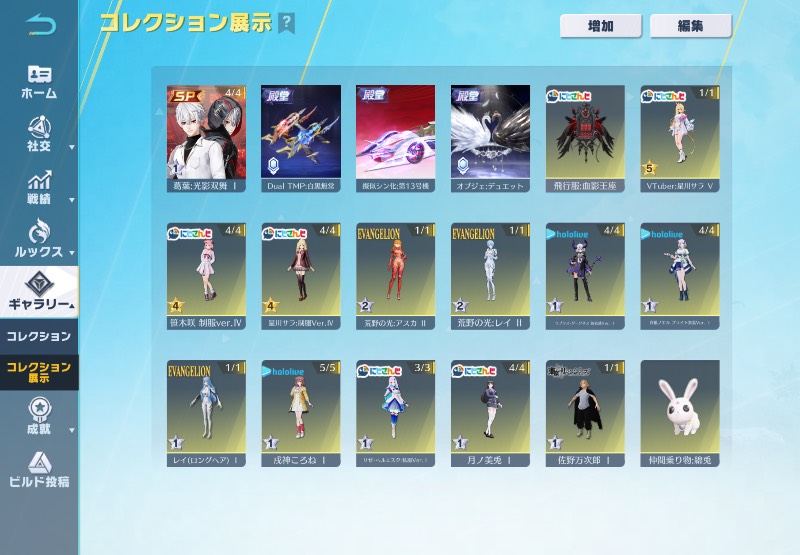Select the コレクション展示 tab
This screenshot has width=800, height=555.
point(39,372)
